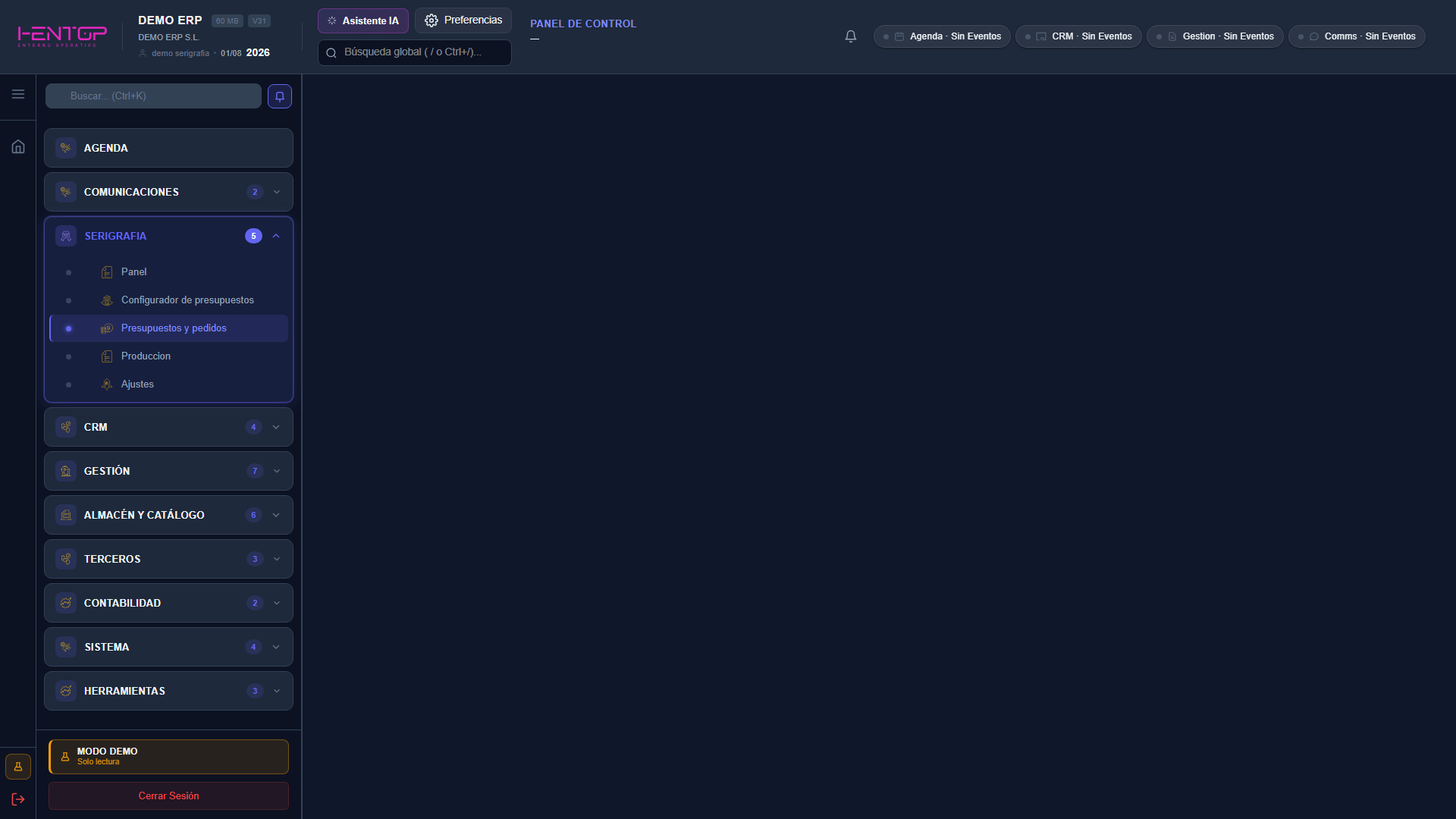The image size is (1456, 819).
Task: Click Gestion · Sin Eventos pill
Action: 1215,36
